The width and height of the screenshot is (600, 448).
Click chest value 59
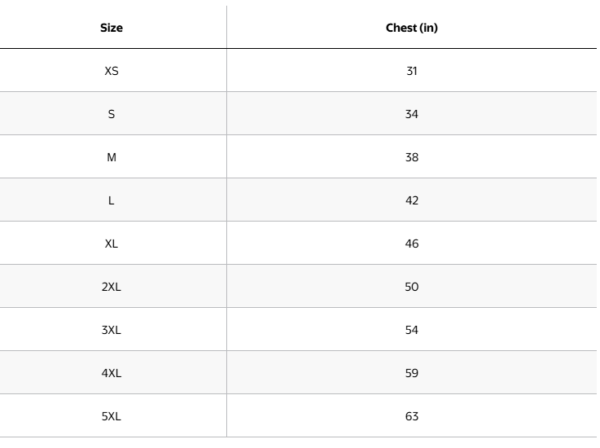coord(412,372)
